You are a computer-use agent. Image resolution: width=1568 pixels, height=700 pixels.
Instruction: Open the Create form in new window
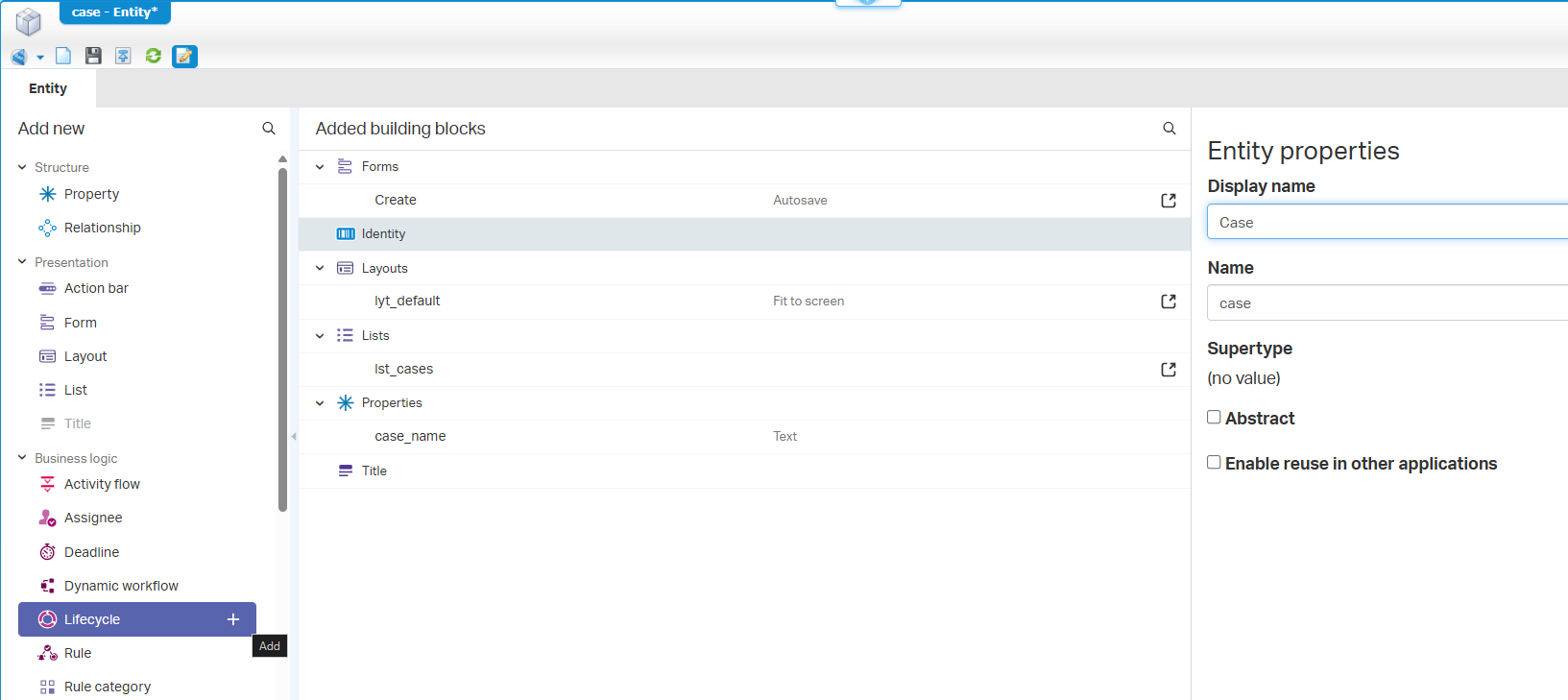point(1168,201)
